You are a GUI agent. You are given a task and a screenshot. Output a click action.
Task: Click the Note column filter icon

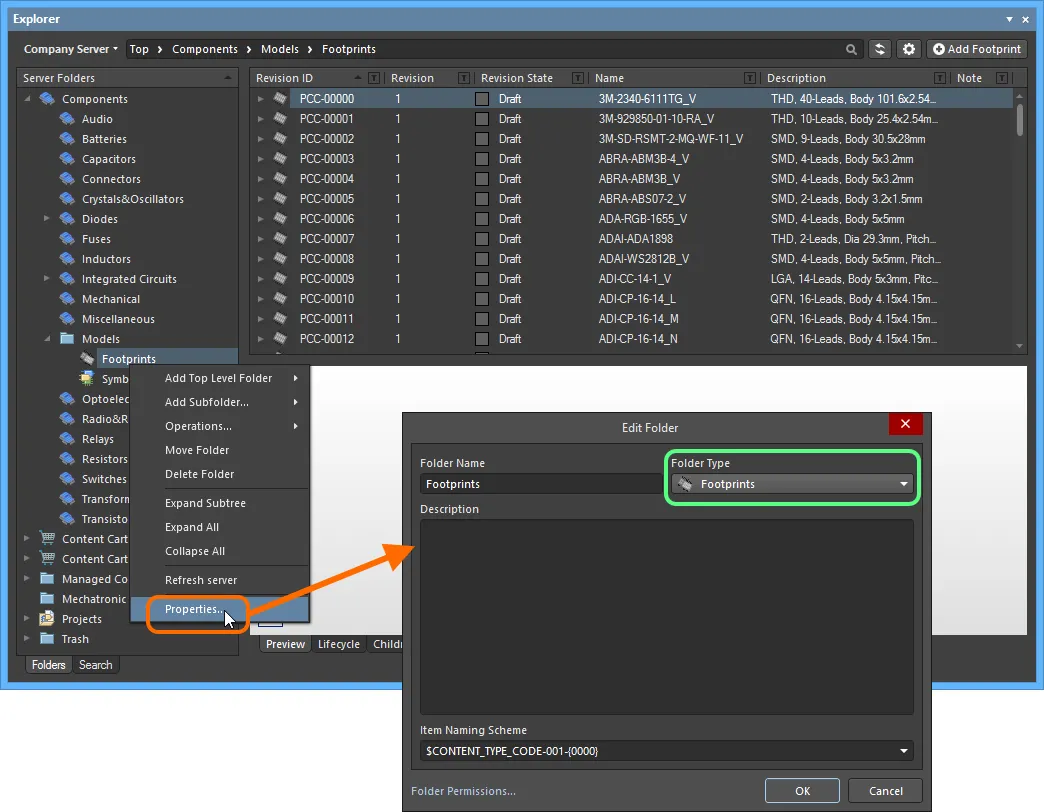point(1001,78)
